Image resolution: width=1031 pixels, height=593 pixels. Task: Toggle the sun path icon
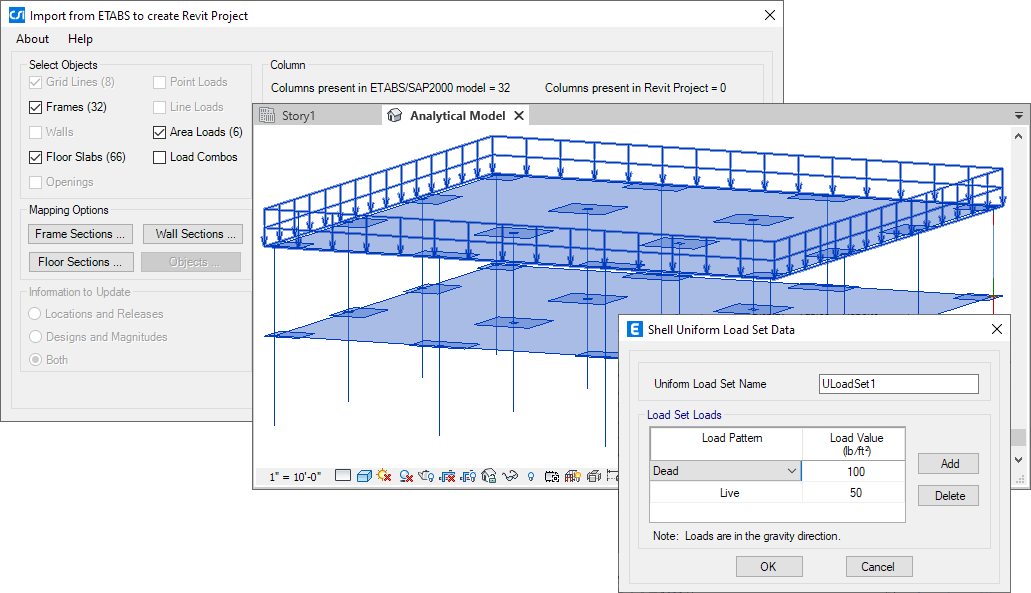383,477
